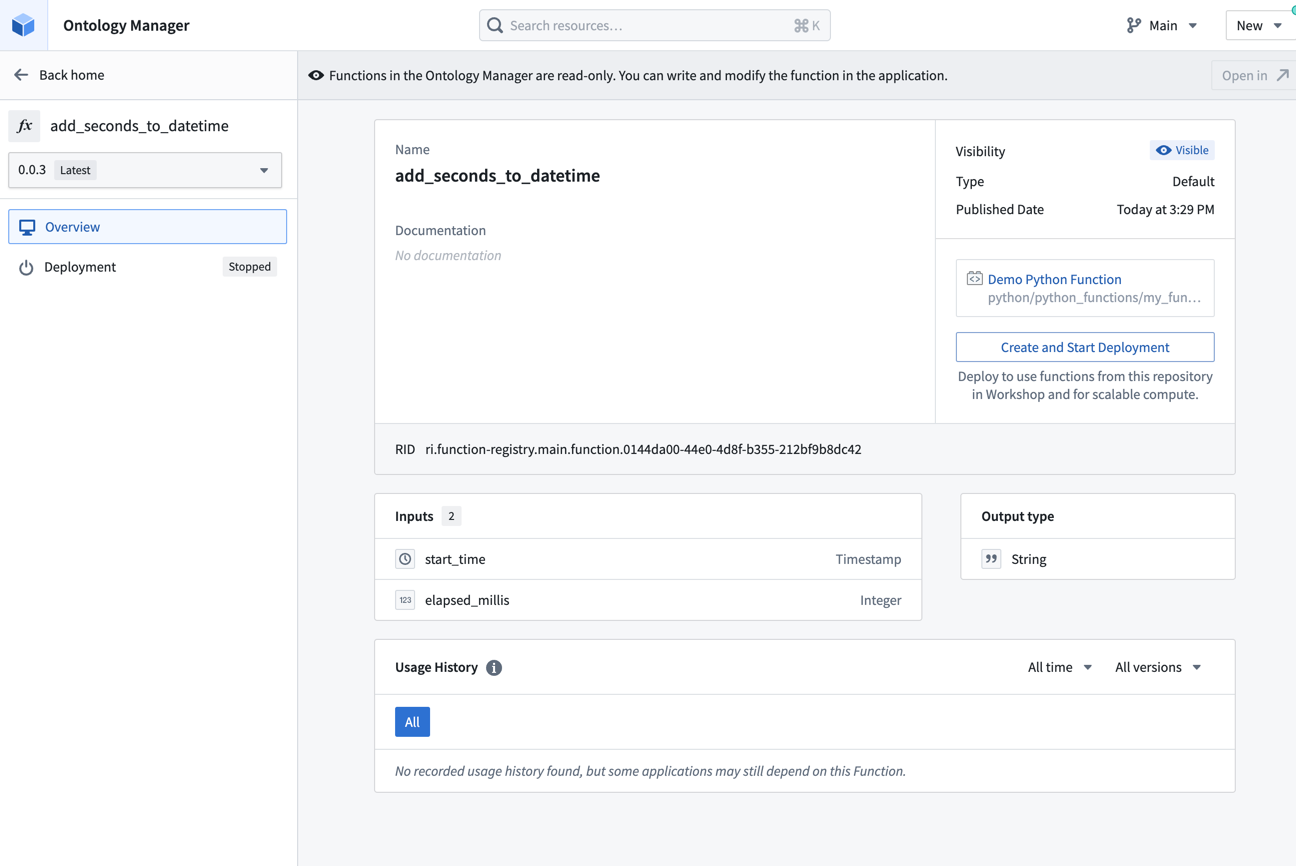Click the start_time input row
Image resolution: width=1296 pixels, height=866 pixels.
point(648,559)
